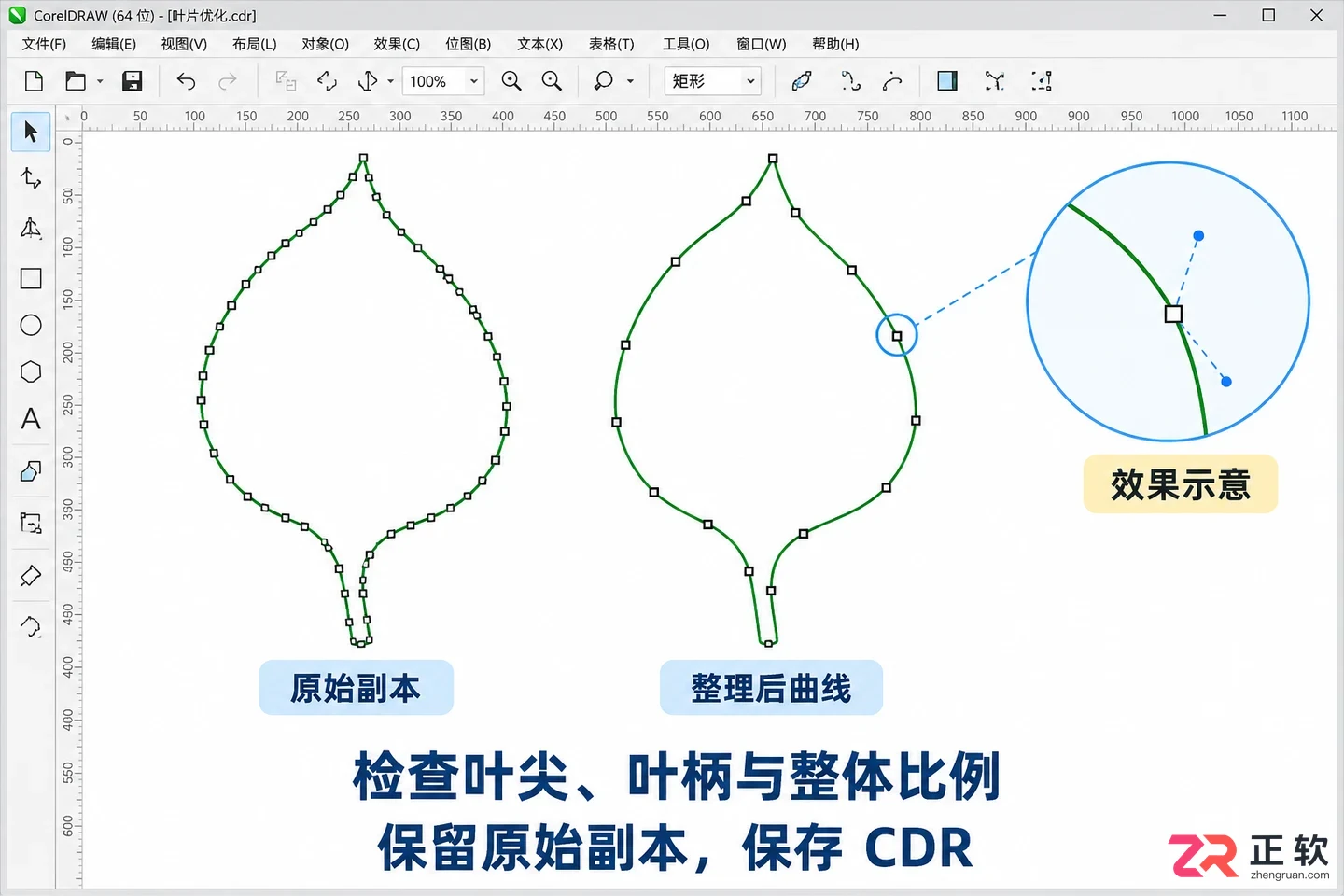The image size is (1344, 896).
Task: Open the 位图(B) menu
Action: [469, 44]
